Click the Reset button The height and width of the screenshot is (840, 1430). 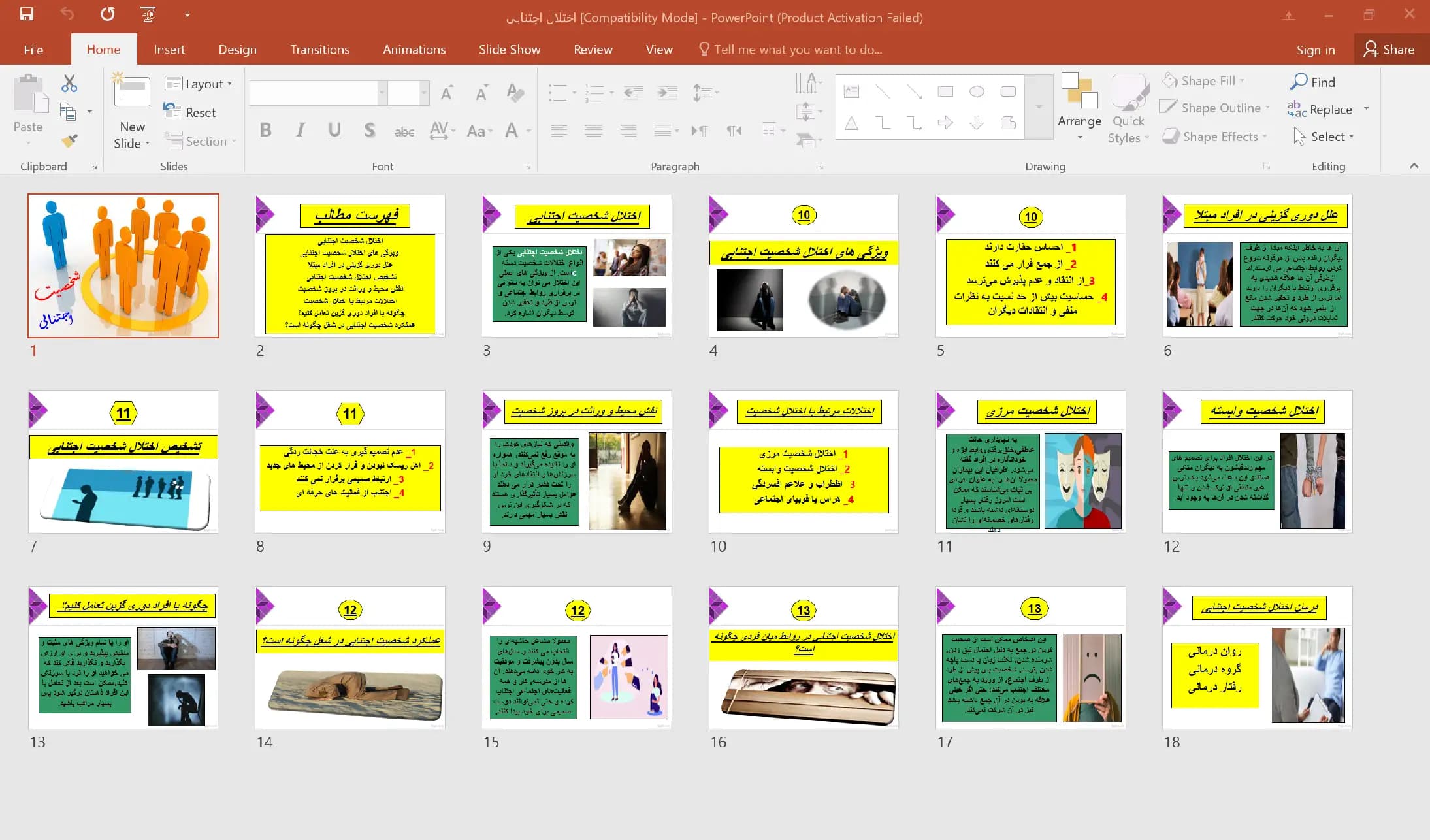pyautogui.click(x=190, y=112)
